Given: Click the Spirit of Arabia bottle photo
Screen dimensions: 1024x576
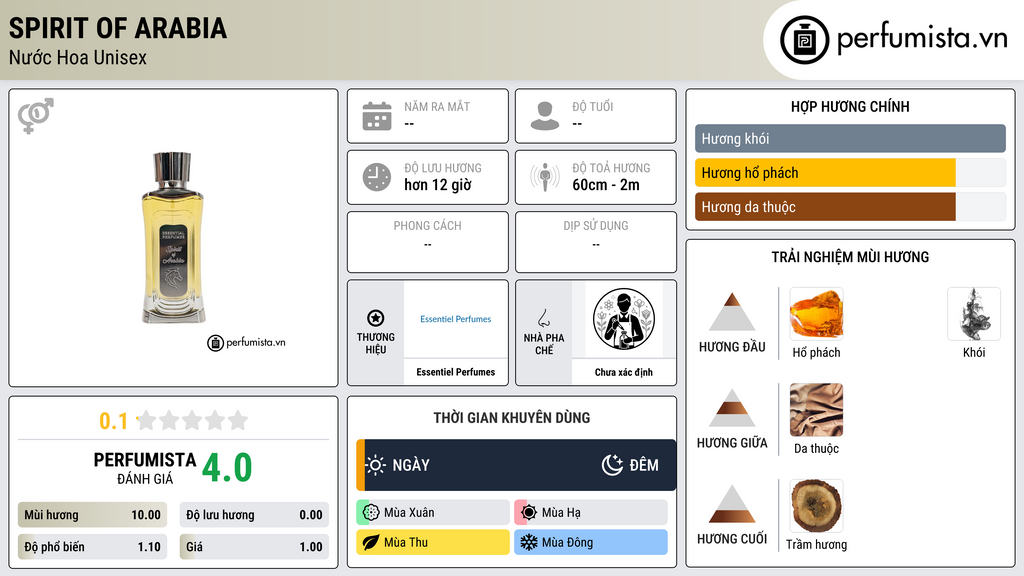Looking at the screenshot, I should coord(173,238).
